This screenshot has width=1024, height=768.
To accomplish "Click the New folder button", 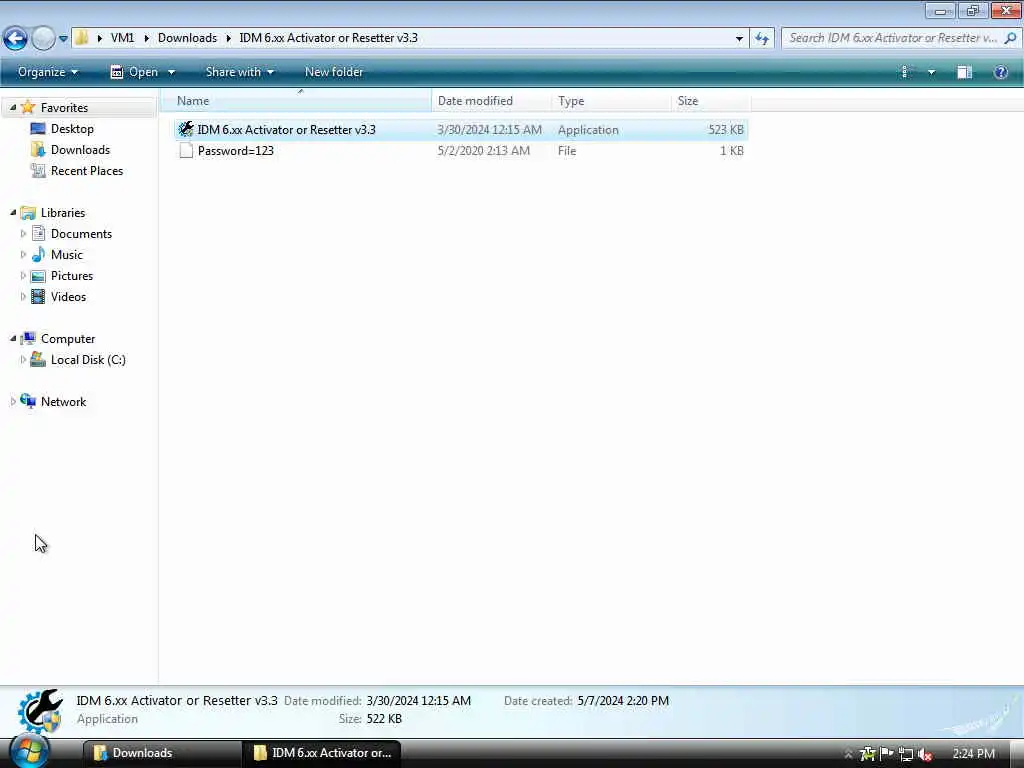I will [334, 72].
